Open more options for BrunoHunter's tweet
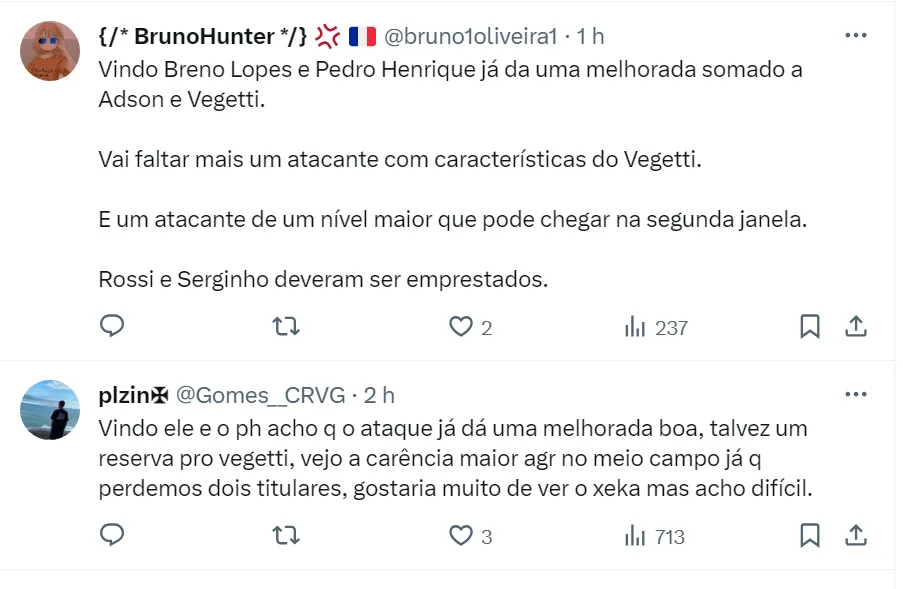Viewport: 903px width, 589px height. (x=856, y=36)
